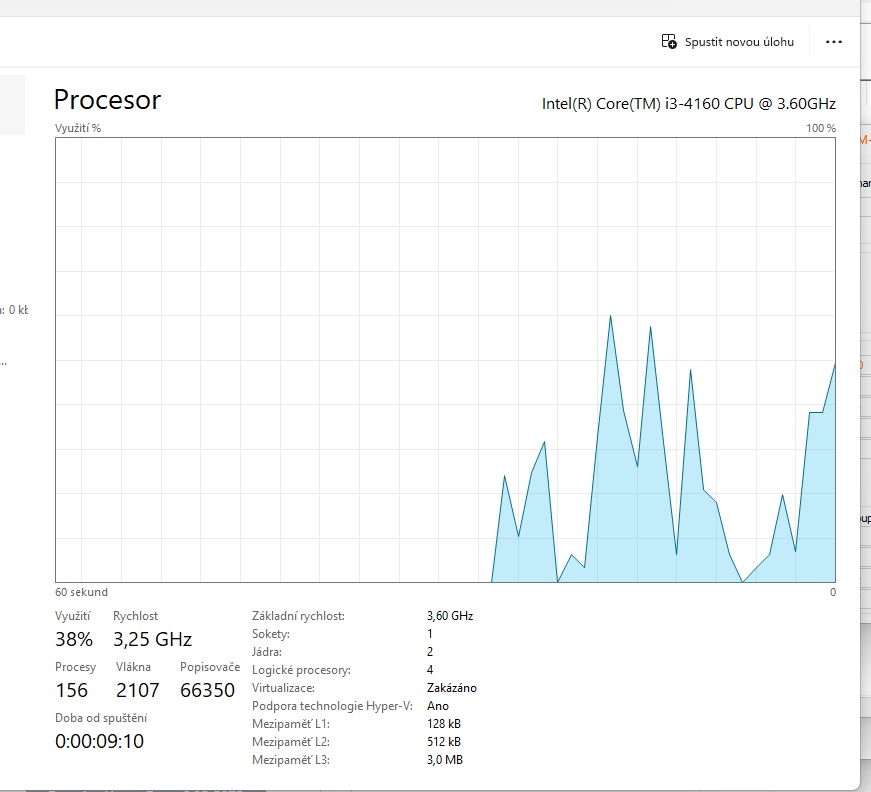Click the Virtualizace Zakázáno value
The height and width of the screenshot is (792, 871).
452,688
